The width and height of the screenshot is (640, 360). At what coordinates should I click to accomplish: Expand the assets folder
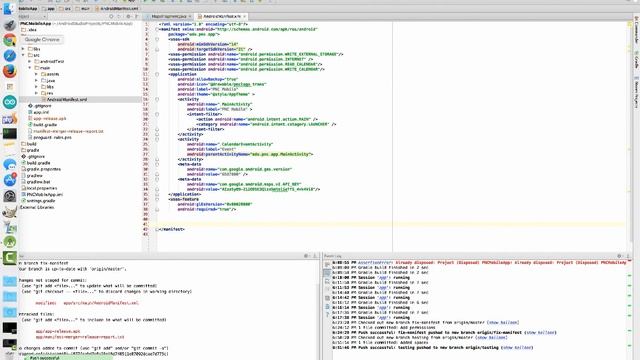click(36, 74)
